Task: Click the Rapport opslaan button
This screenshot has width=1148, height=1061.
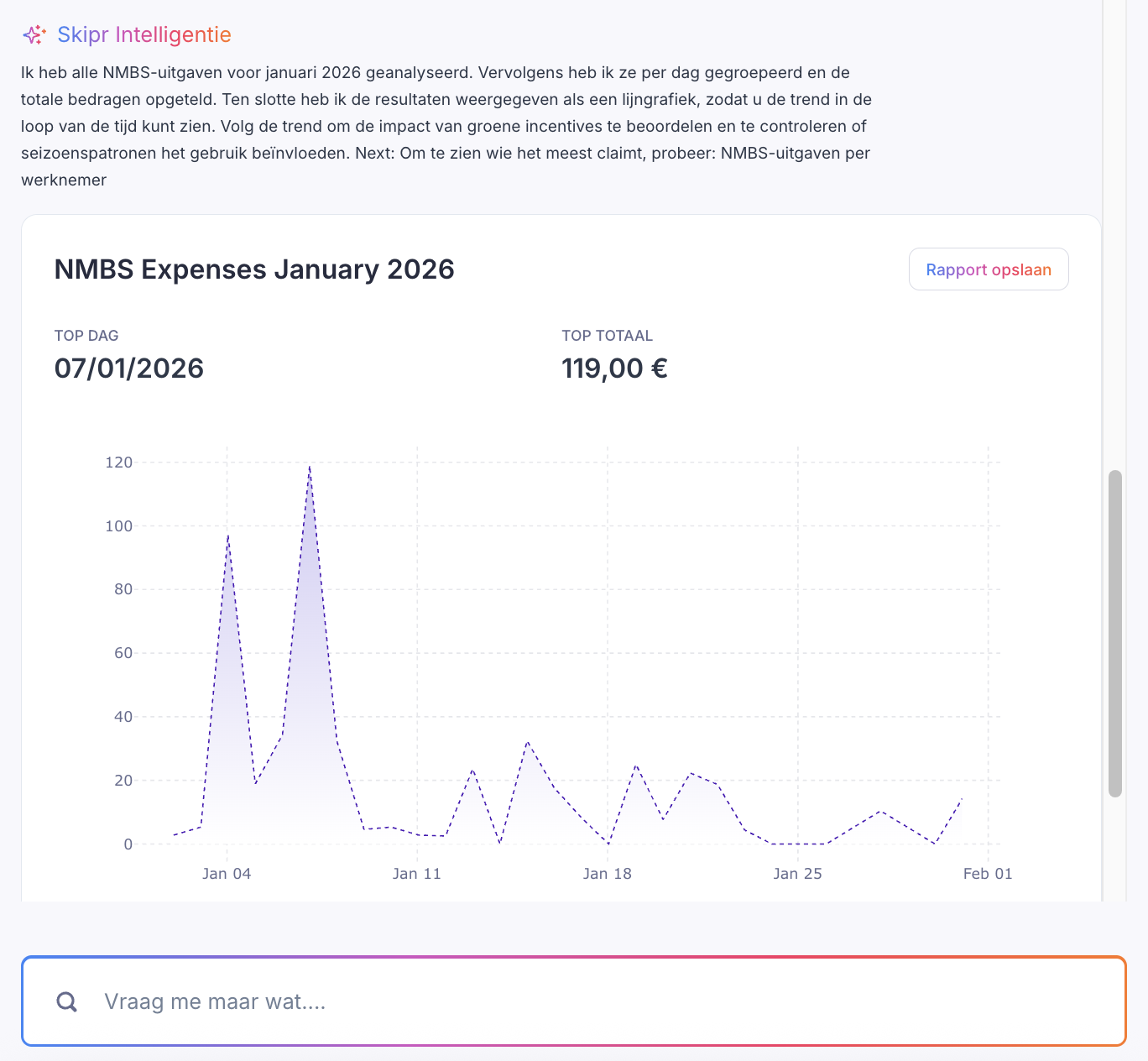Action: (988, 269)
